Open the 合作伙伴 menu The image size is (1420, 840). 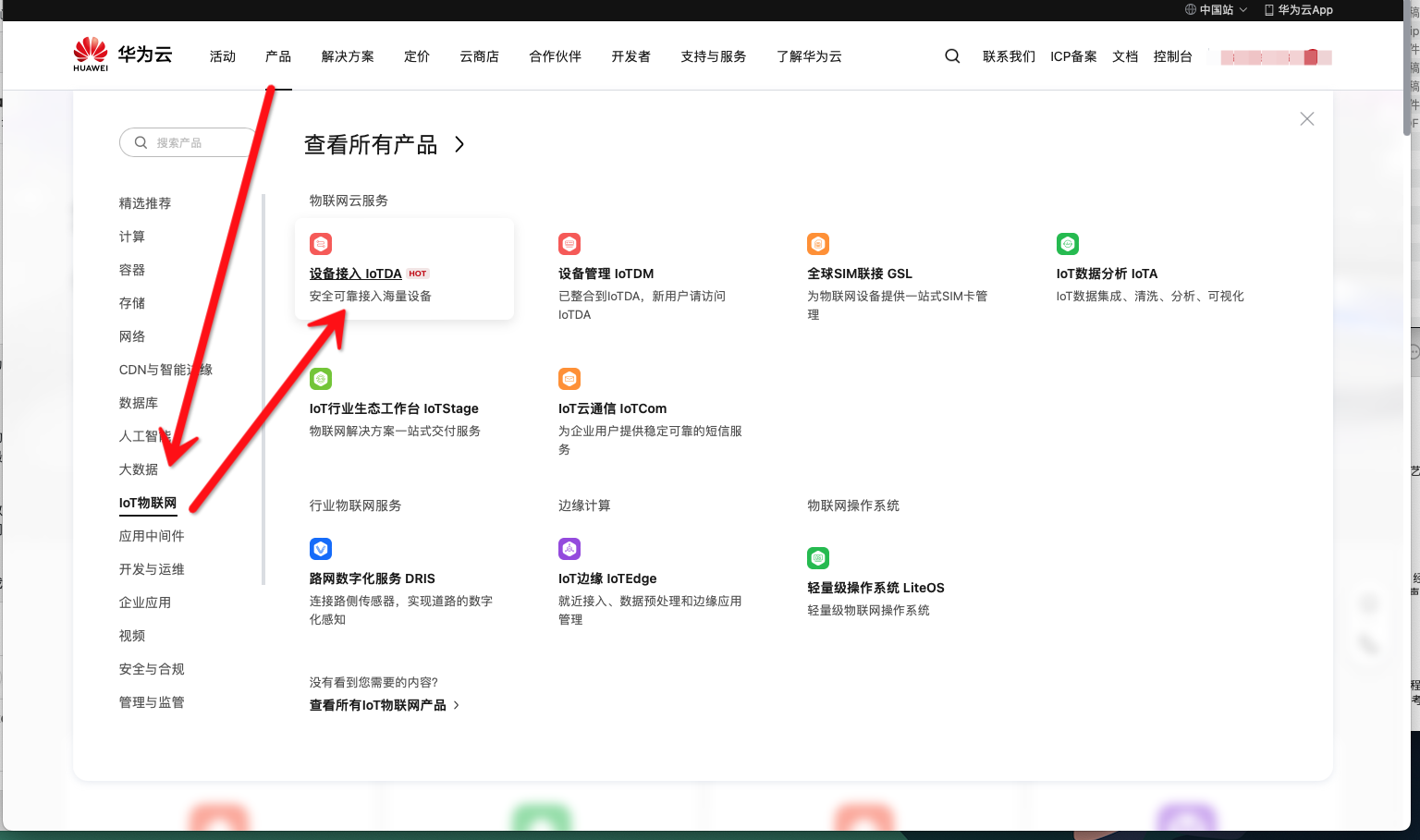coord(556,56)
